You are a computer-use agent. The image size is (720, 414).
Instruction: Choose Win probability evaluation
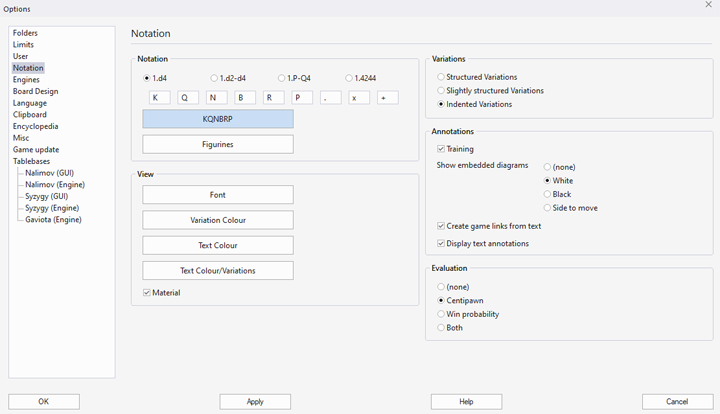click(x=442, y=314)
